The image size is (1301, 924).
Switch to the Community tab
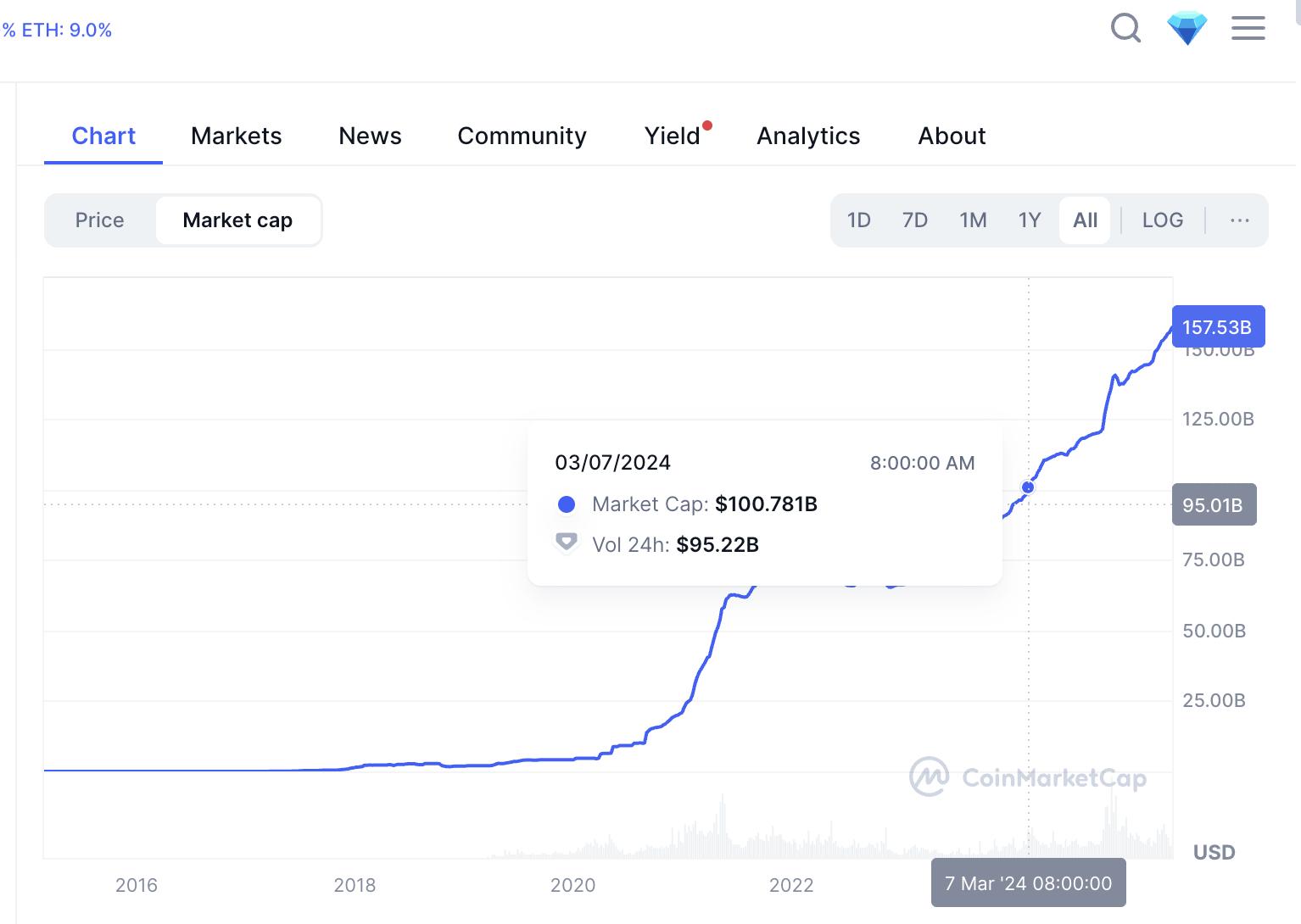tap(522, 136)
